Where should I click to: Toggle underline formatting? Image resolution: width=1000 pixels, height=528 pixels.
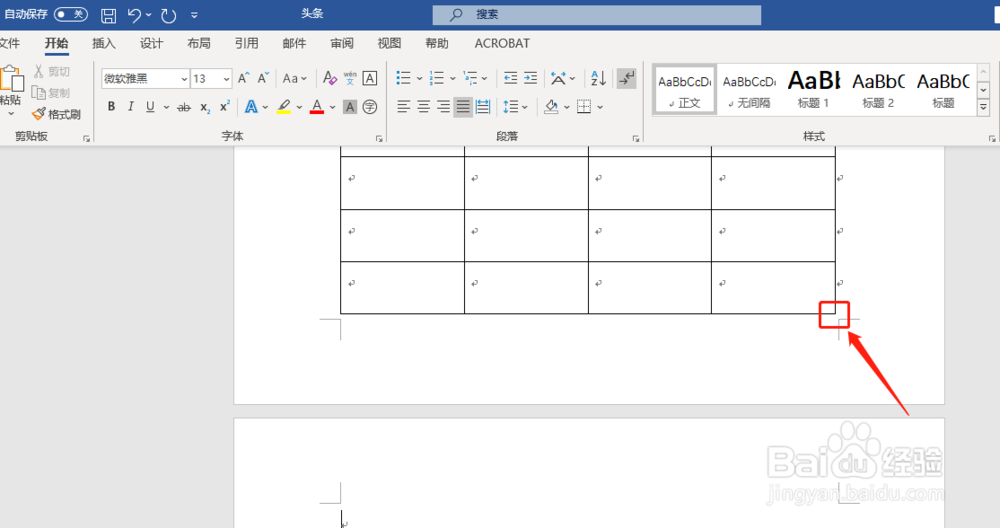[150, 106]
